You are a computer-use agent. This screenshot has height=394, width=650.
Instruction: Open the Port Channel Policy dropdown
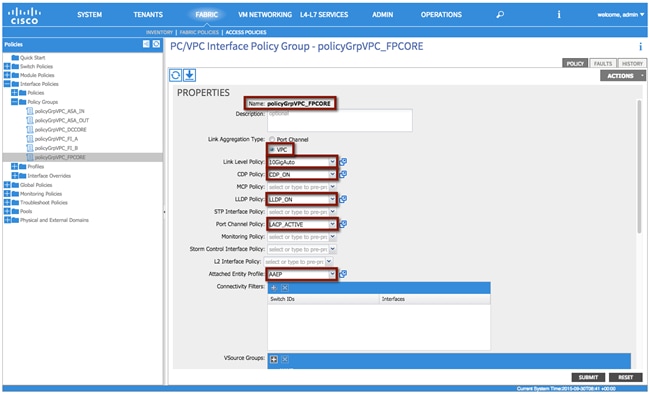coord(332,224)
